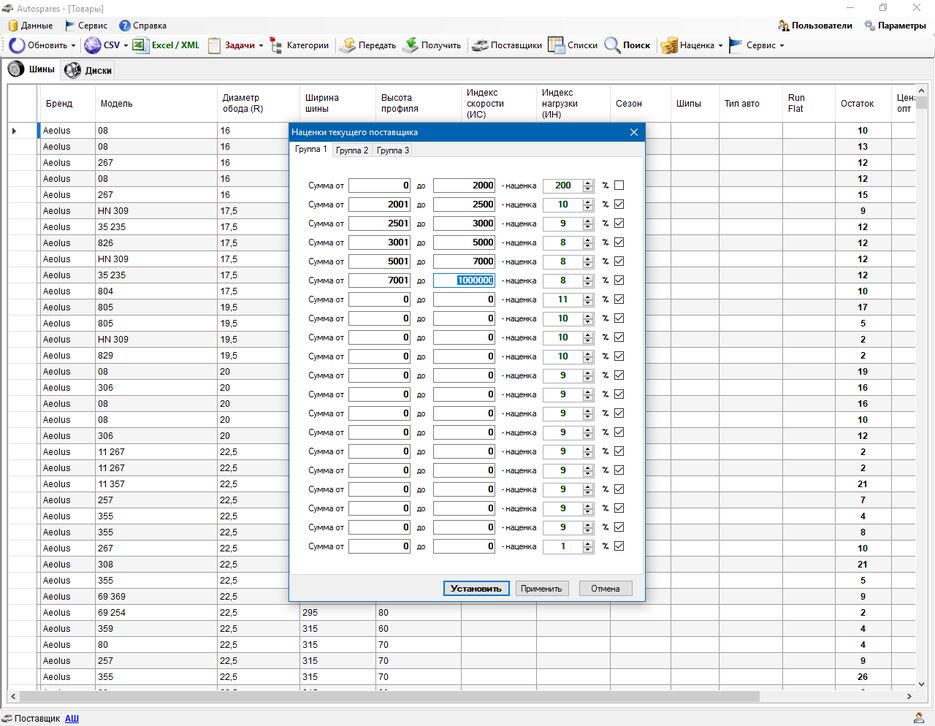Open Пользователи users icon

[x=784, y=26]
